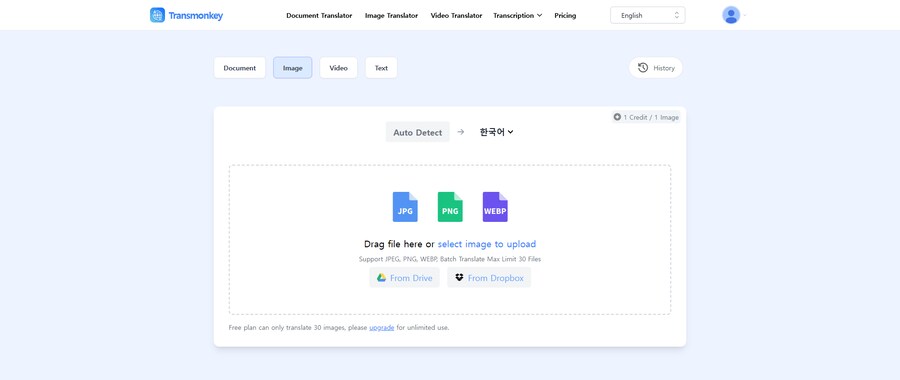Click select image to upload link
This screenshot has height=380, width=900.
click(x=487, y=244)
